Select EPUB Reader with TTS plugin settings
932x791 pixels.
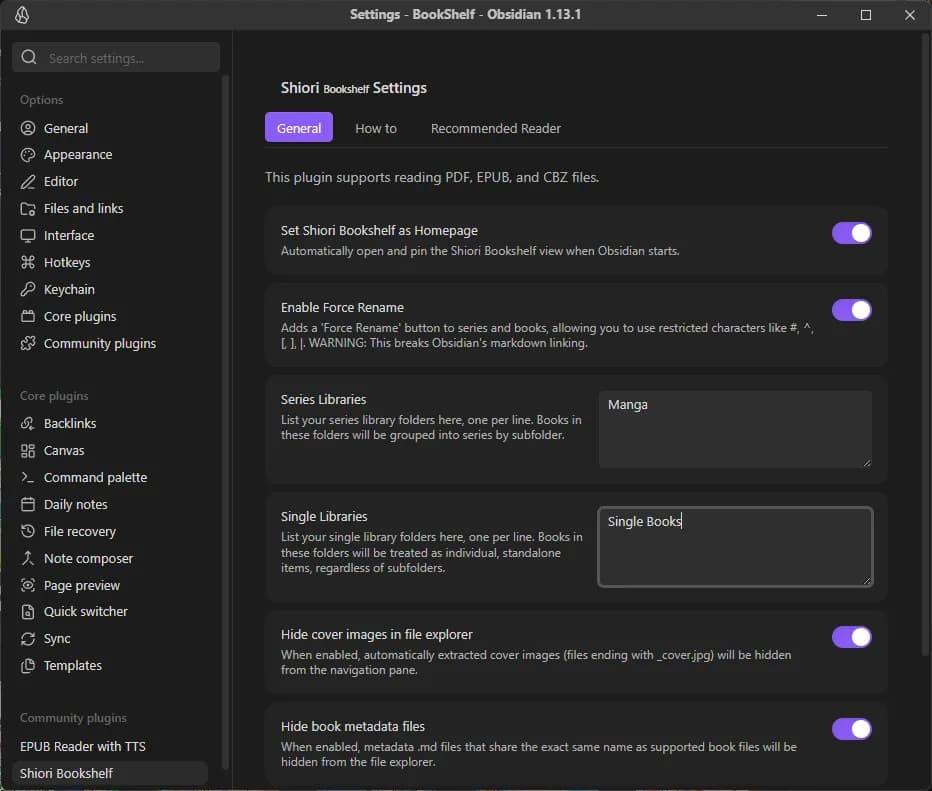click(109, 746)
